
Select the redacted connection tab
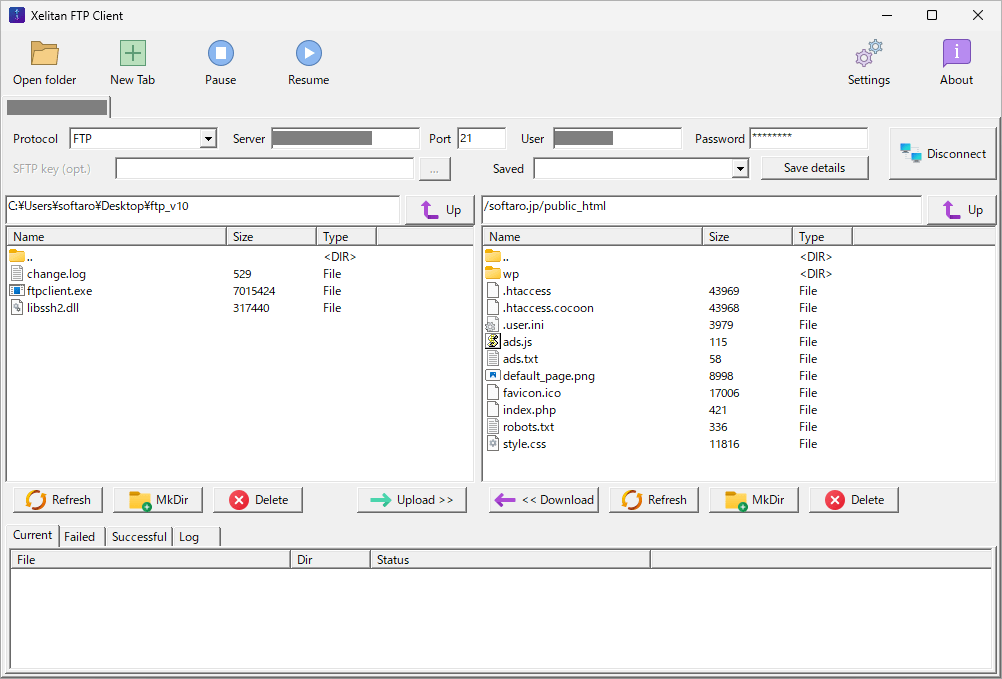pyautogui.click(x=57, y=107)
